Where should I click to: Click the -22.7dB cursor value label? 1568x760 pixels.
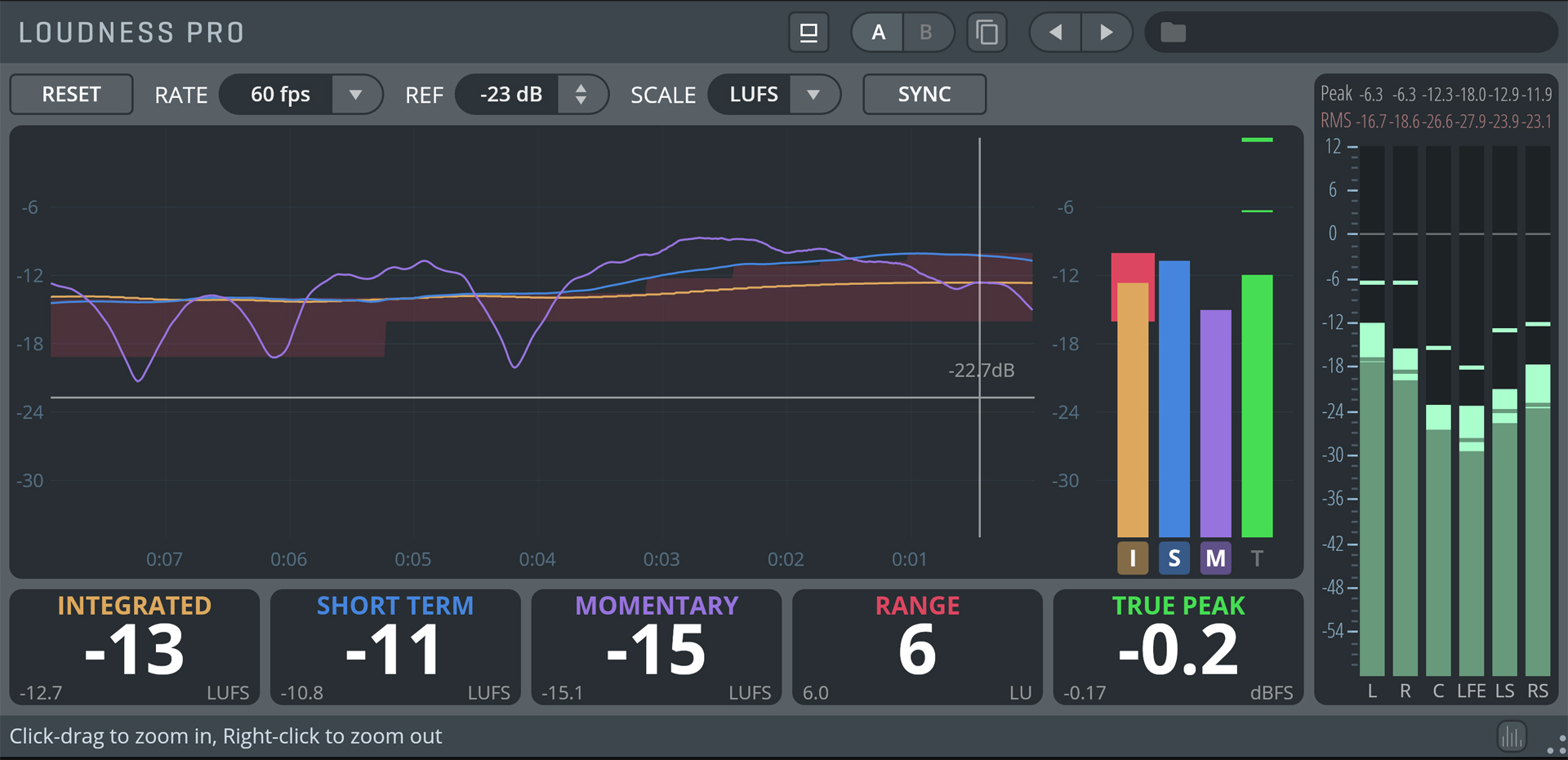tap(982, 371)
